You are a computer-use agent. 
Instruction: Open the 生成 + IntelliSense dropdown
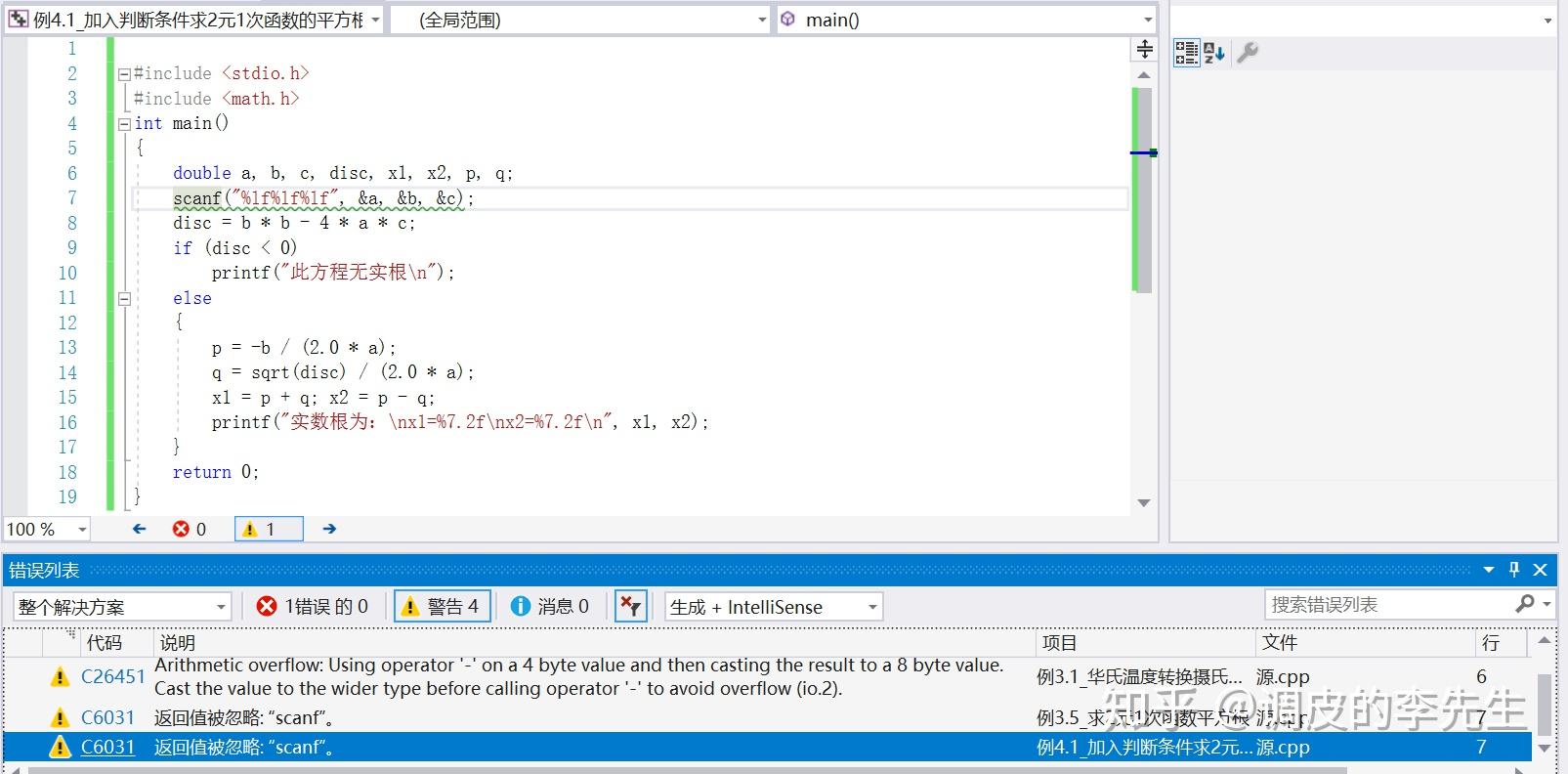pyautogui.click(x=774, y=607)
